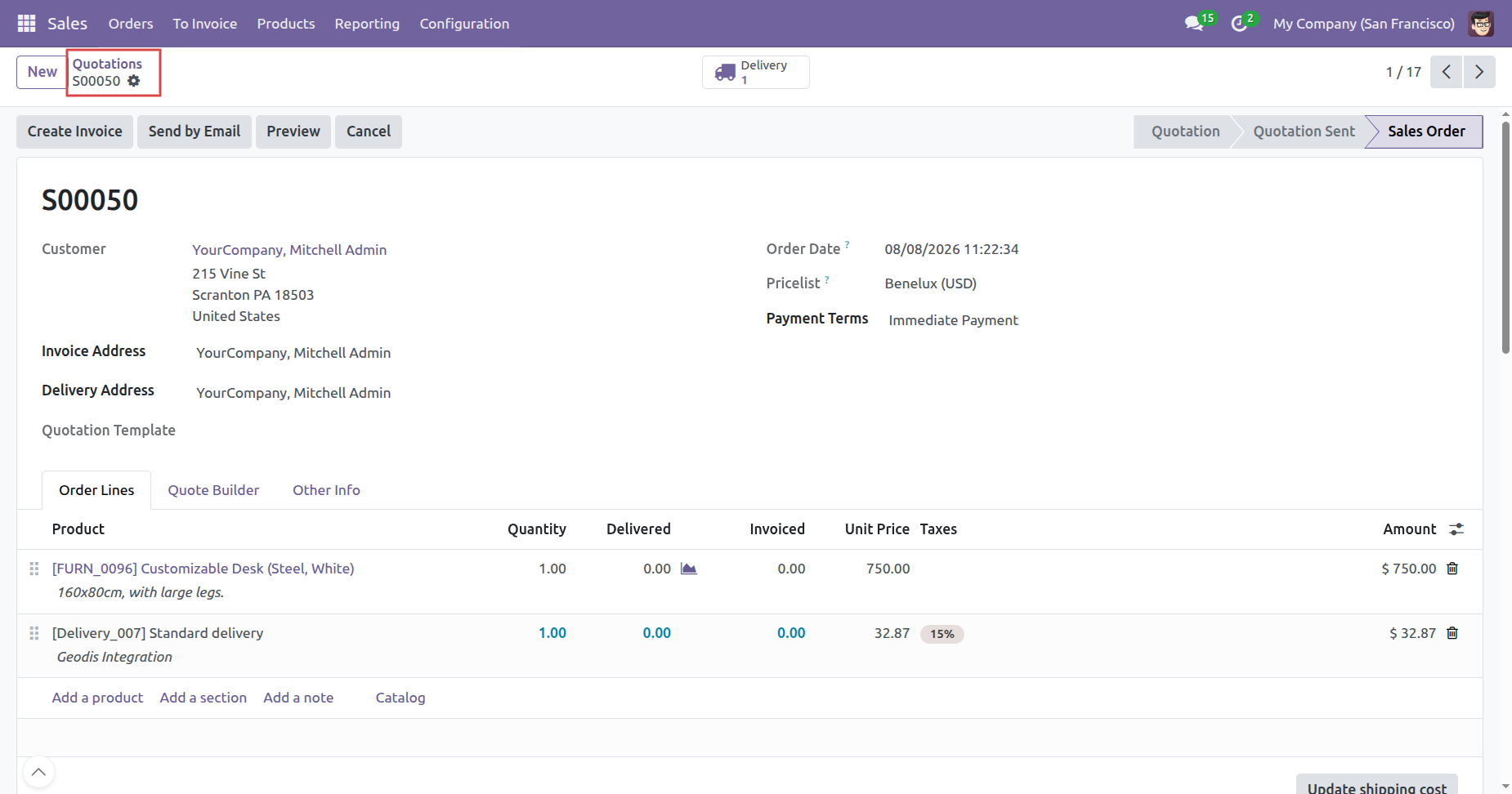1512x794 pixels.
Task: Open the apps grid menu icon
Action: (x=26, y=24)
